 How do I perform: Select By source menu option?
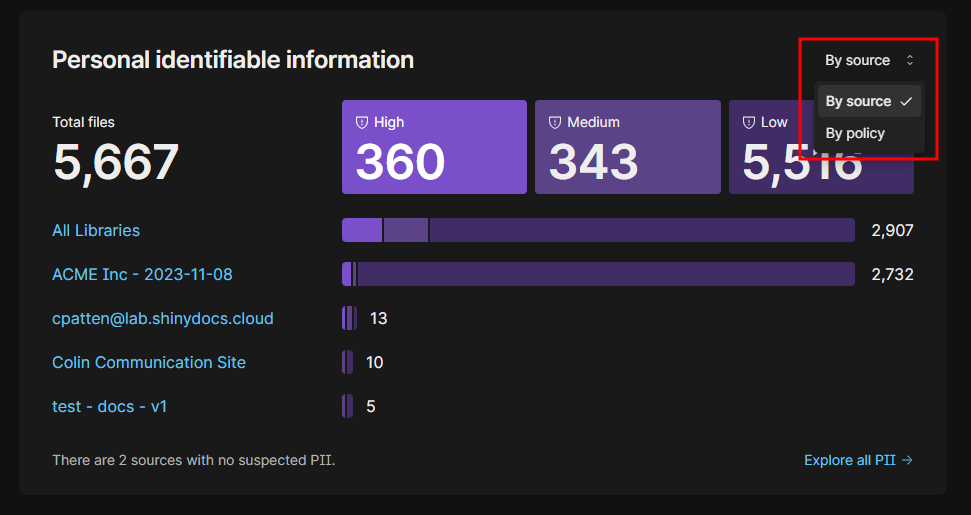tap(858, 101)
